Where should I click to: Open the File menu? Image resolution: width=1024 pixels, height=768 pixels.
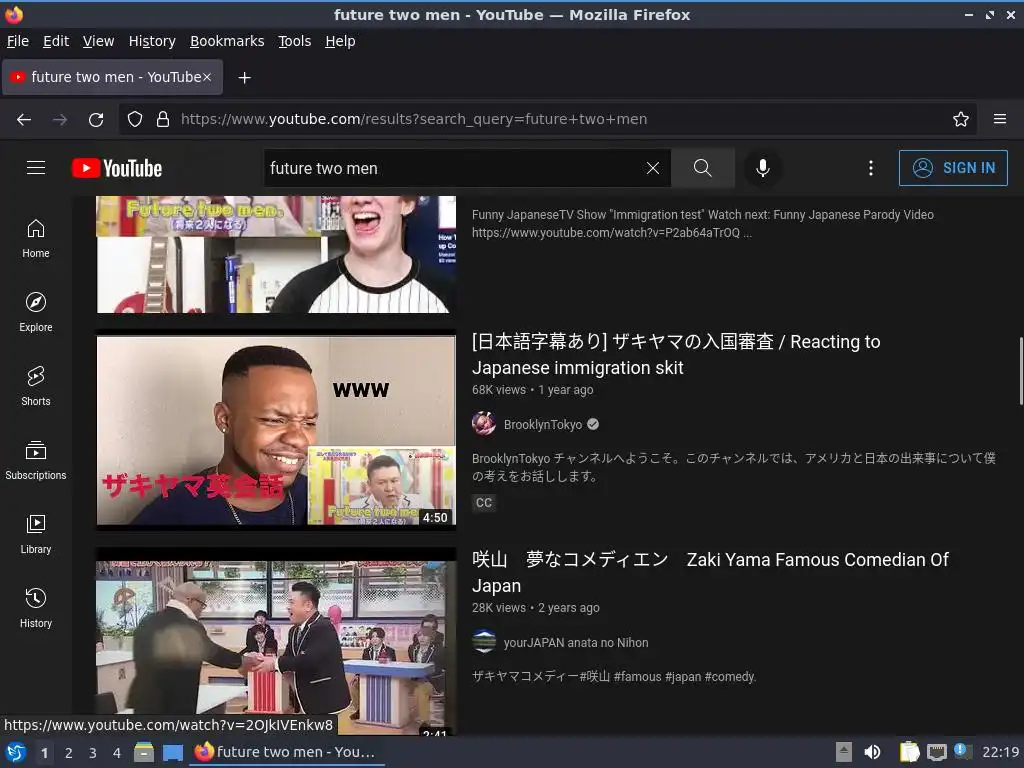(x=18, y=41)
